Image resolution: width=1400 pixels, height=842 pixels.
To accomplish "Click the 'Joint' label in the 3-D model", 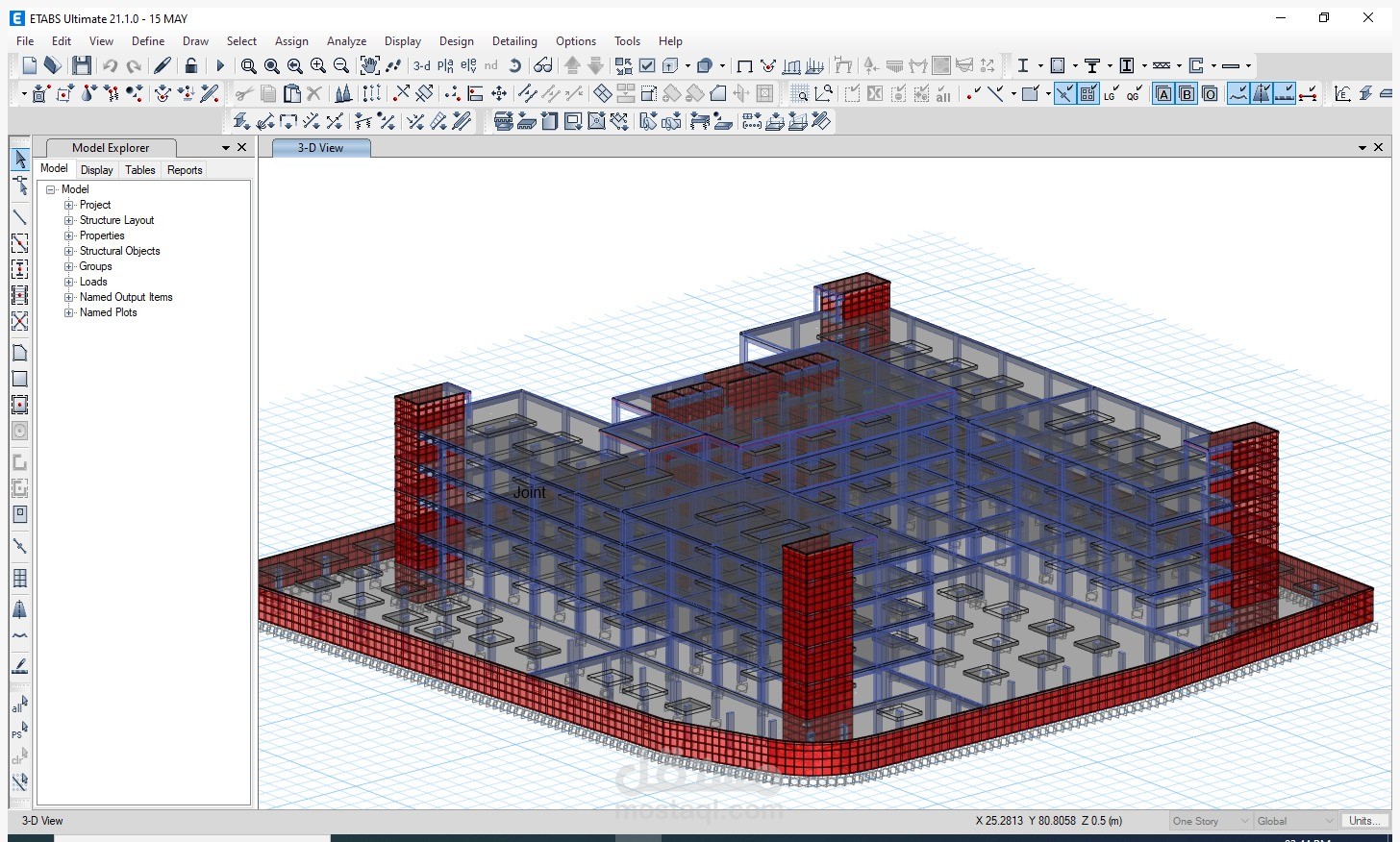I will pos(529,492).
